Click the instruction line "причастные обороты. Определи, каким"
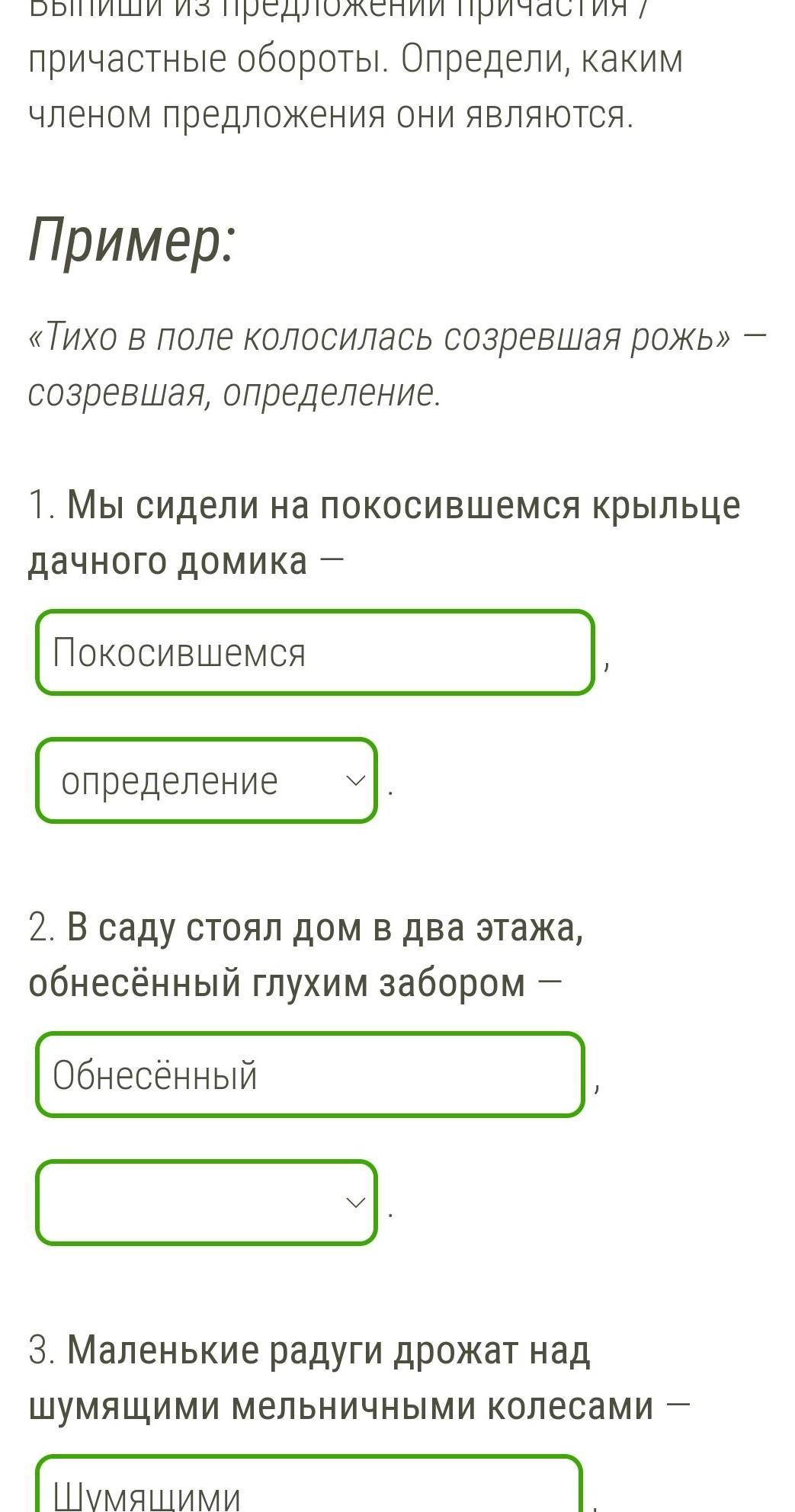This screenshot has height=1512, width=795. (355, 59)
